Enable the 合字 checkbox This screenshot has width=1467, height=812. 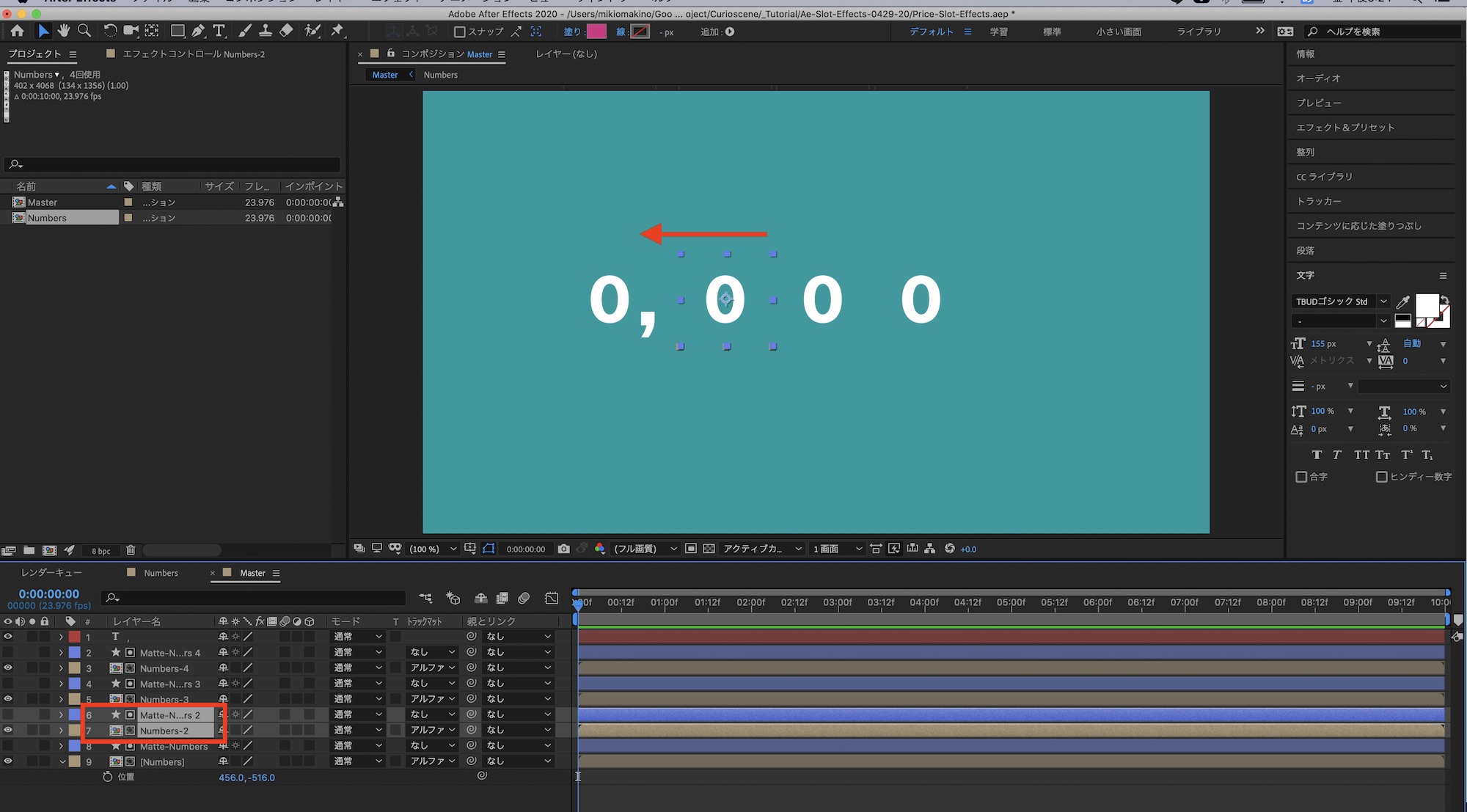1301,477
